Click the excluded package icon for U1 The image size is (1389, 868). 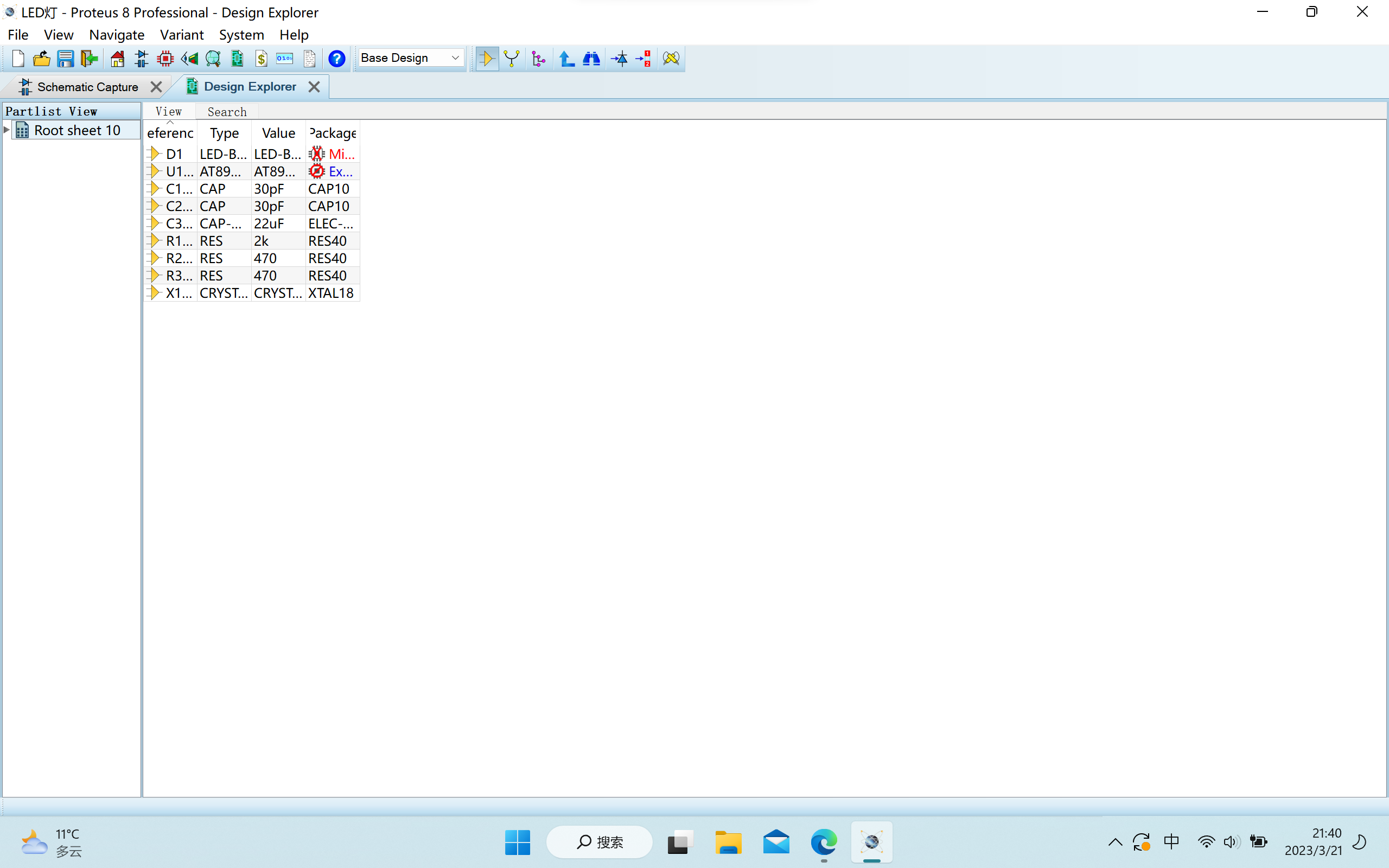point(317,171)
